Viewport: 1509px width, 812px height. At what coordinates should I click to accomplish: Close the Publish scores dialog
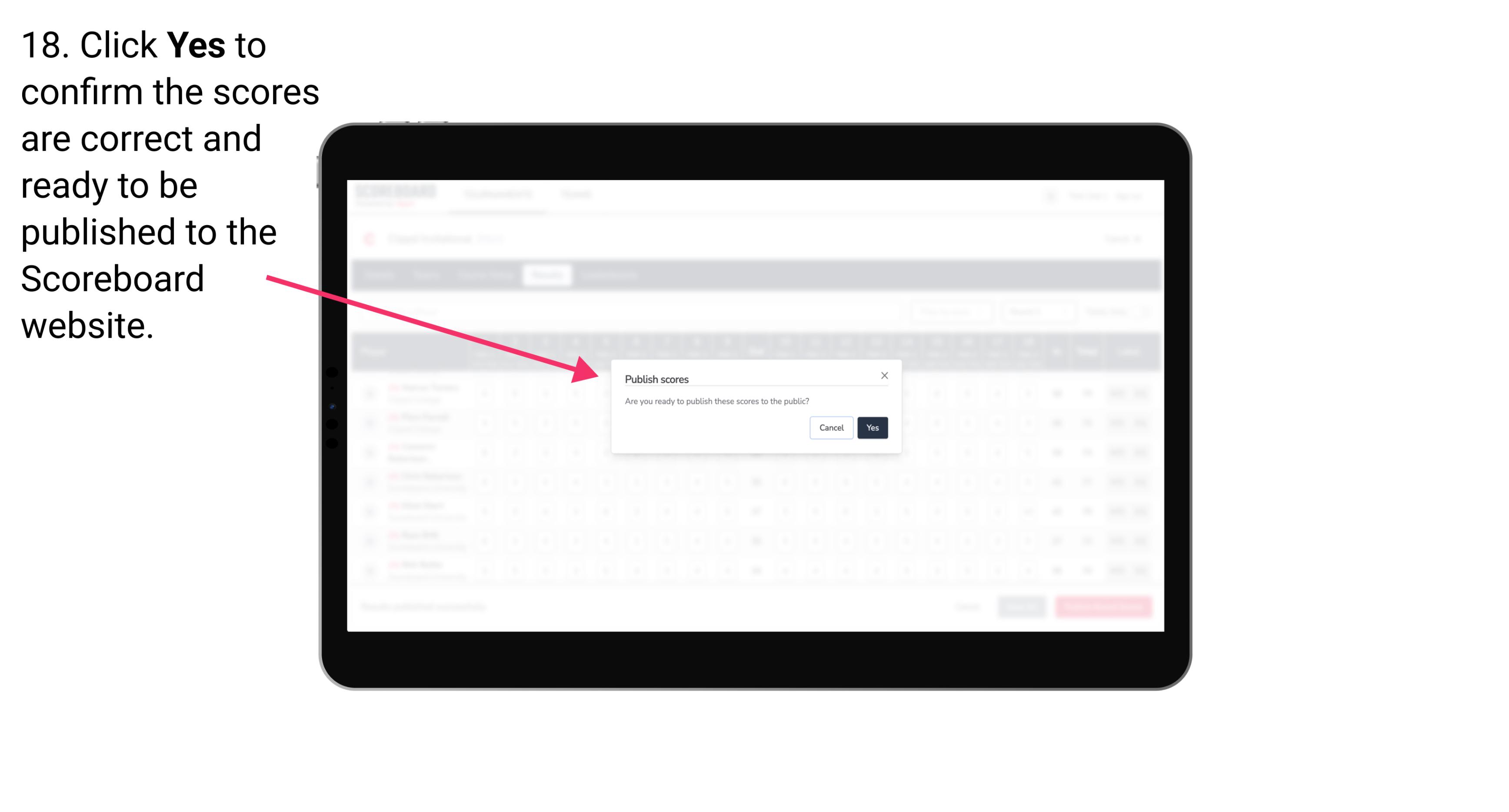click(884, 375)
